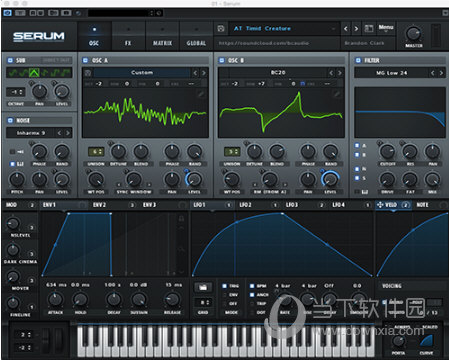Screen dimensions: 449x360
Task: Switch to the FX tab
Action: [128, 37]
